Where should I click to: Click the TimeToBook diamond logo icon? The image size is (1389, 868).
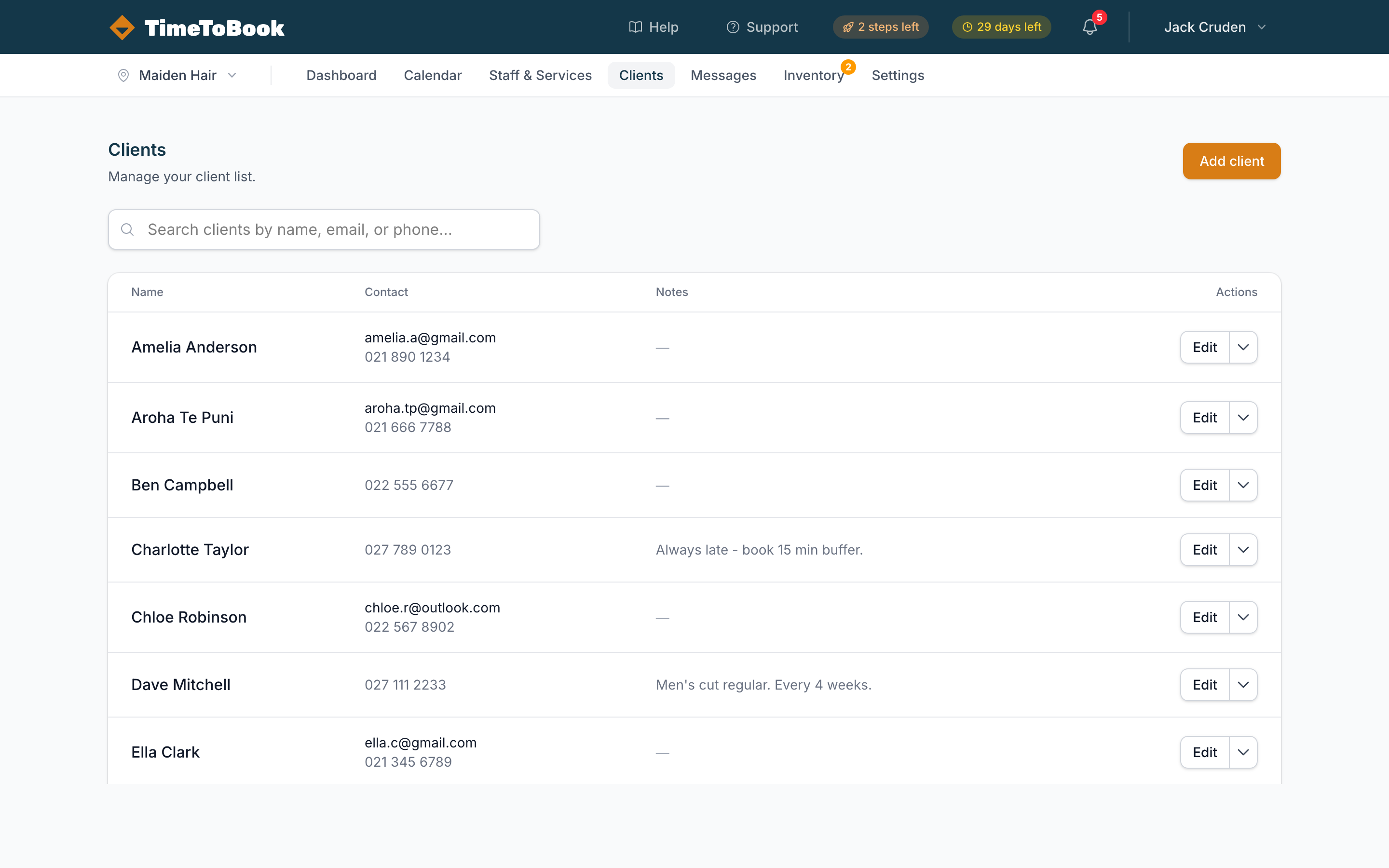tap(122, 27)
